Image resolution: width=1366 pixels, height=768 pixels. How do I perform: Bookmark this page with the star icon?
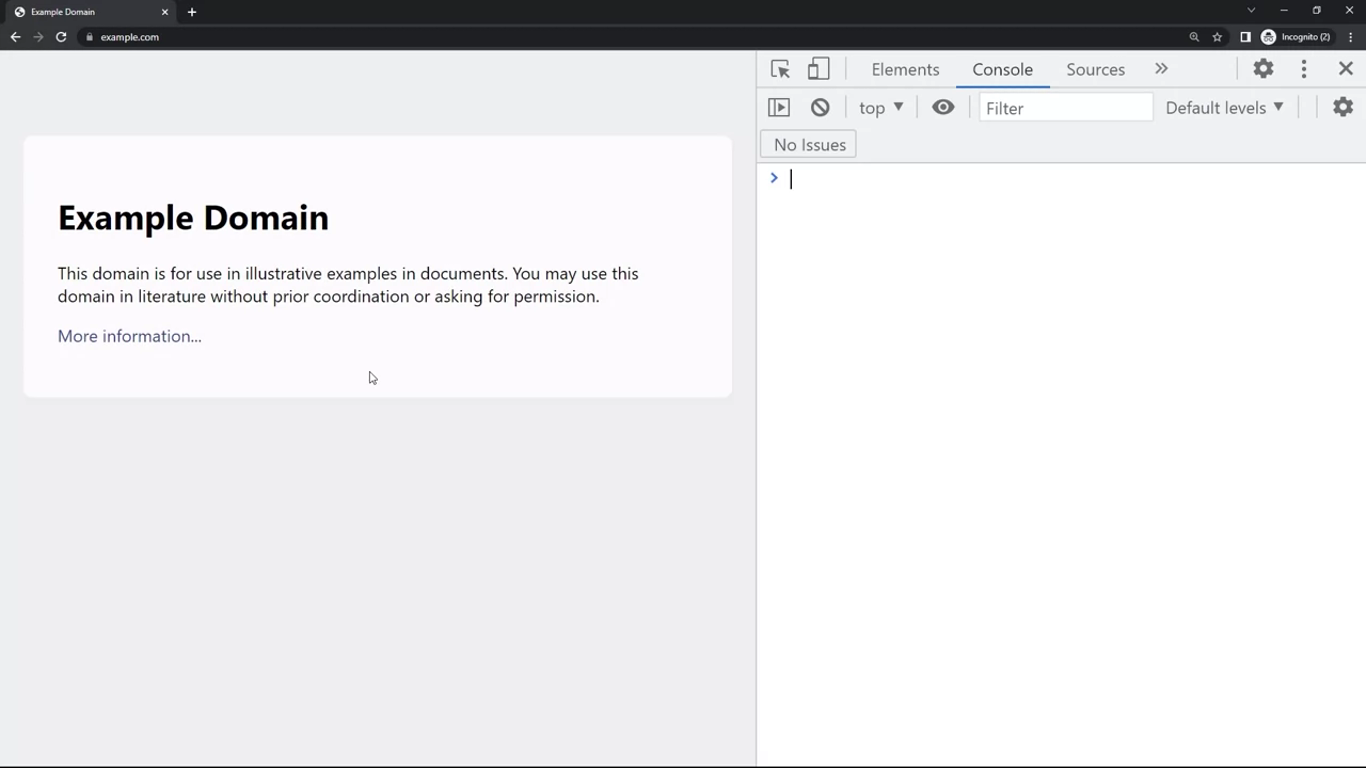[1217, 37]
